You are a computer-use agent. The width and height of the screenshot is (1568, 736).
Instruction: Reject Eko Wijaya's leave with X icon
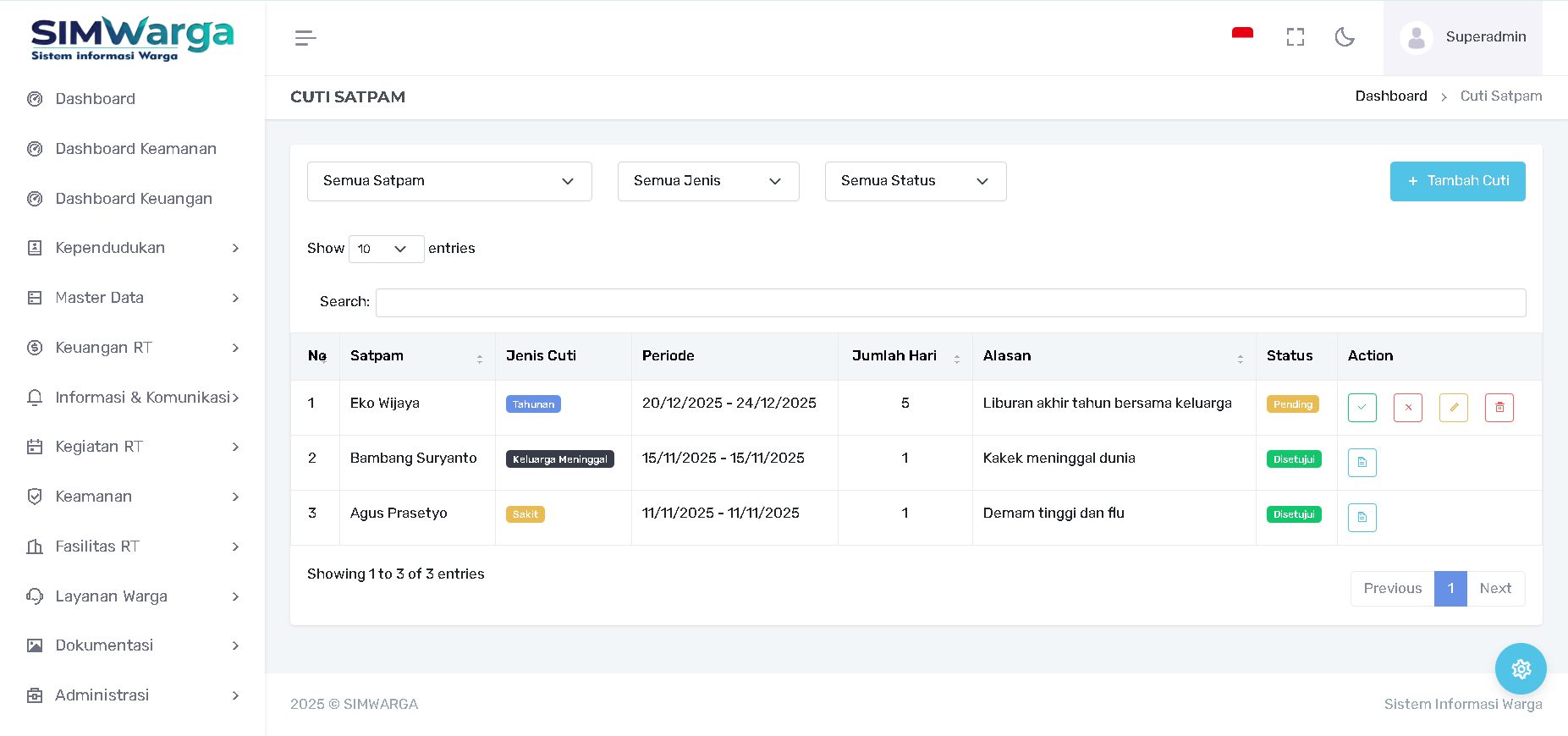[1407, 408]
